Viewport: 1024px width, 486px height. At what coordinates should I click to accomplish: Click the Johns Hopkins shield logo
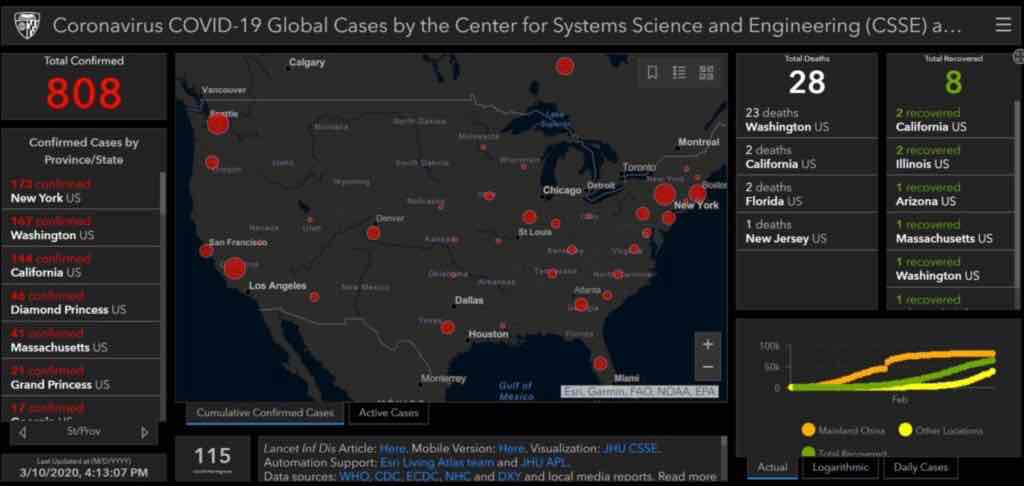[26, 25]
